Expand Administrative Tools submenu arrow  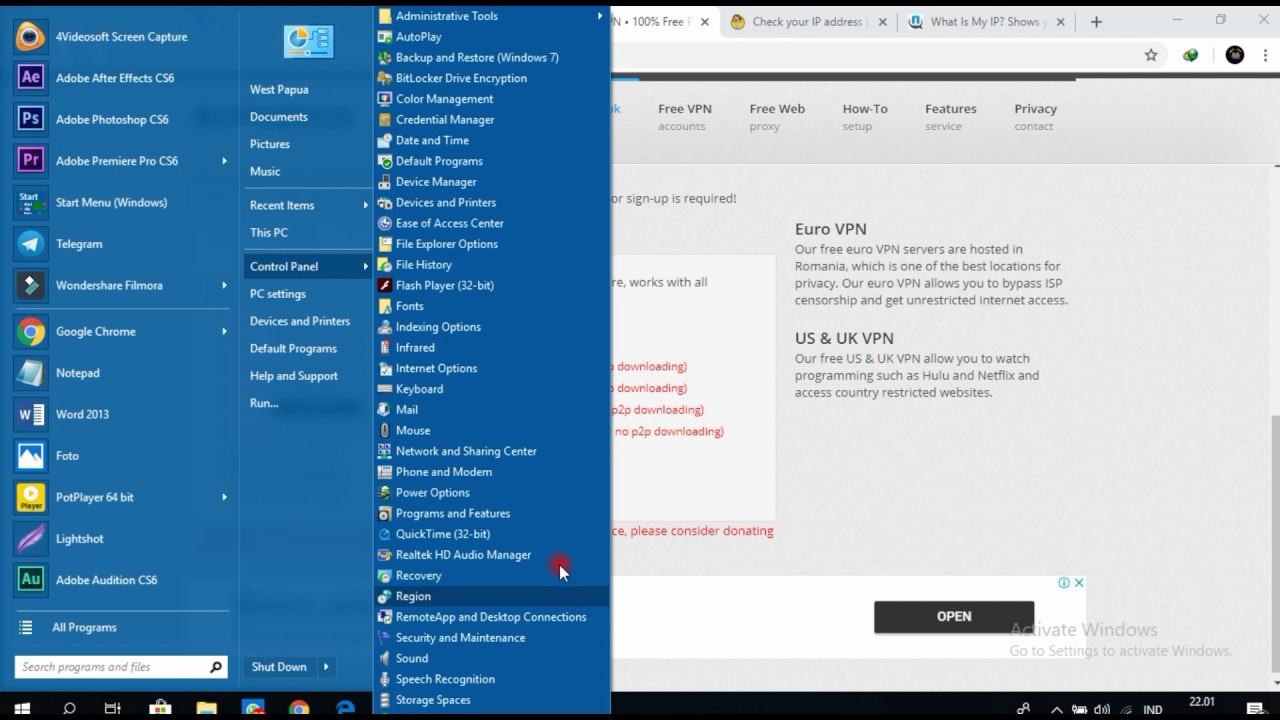click(600, 16)
